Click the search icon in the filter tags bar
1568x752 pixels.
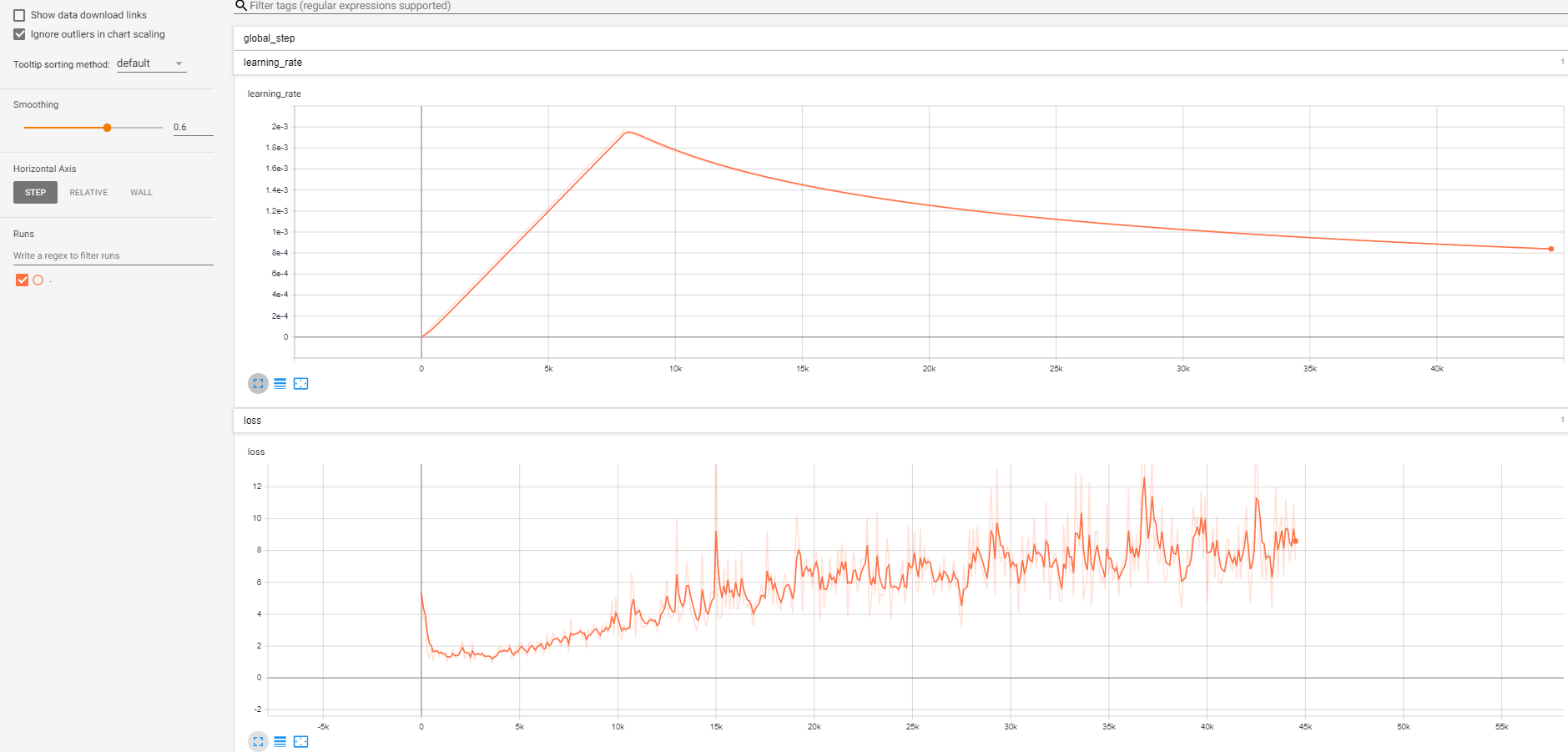pyautogui.click(x=240, y=6)
